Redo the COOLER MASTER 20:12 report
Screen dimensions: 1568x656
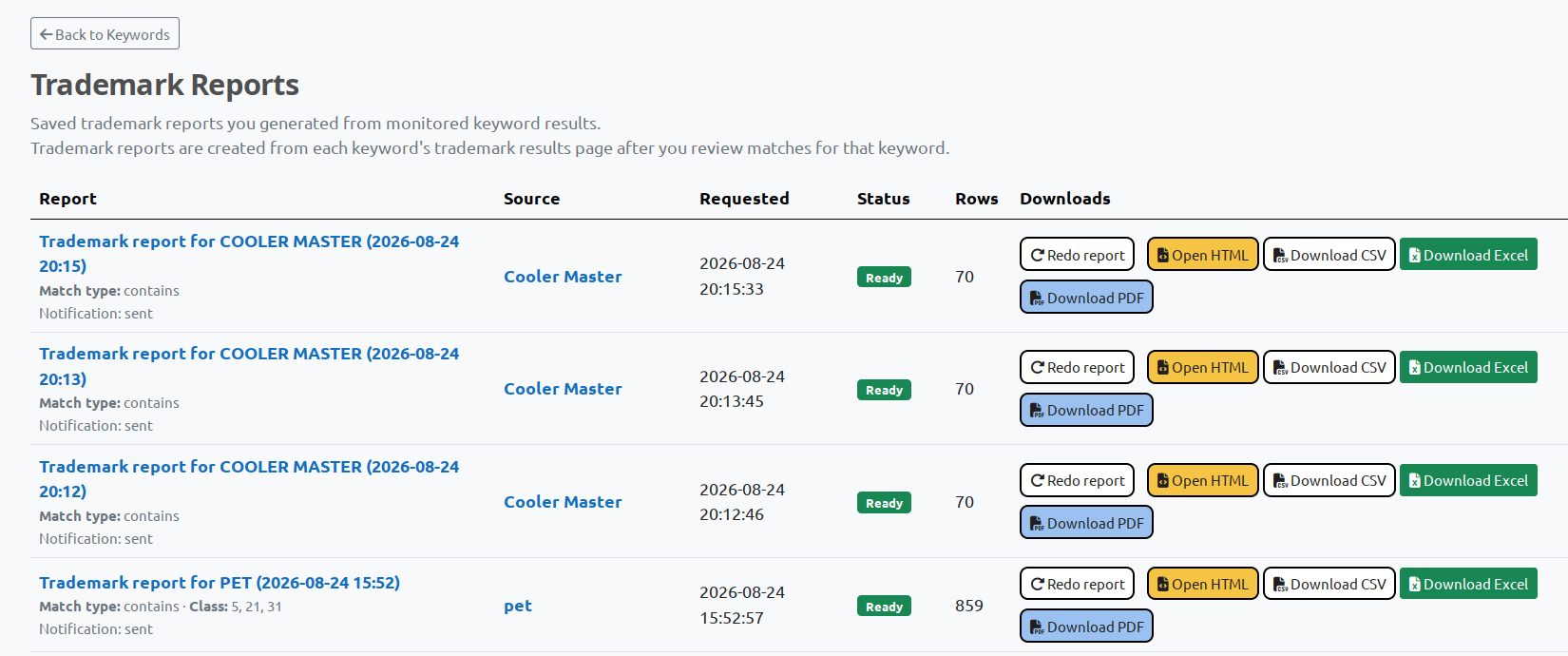pos(1077,480)
